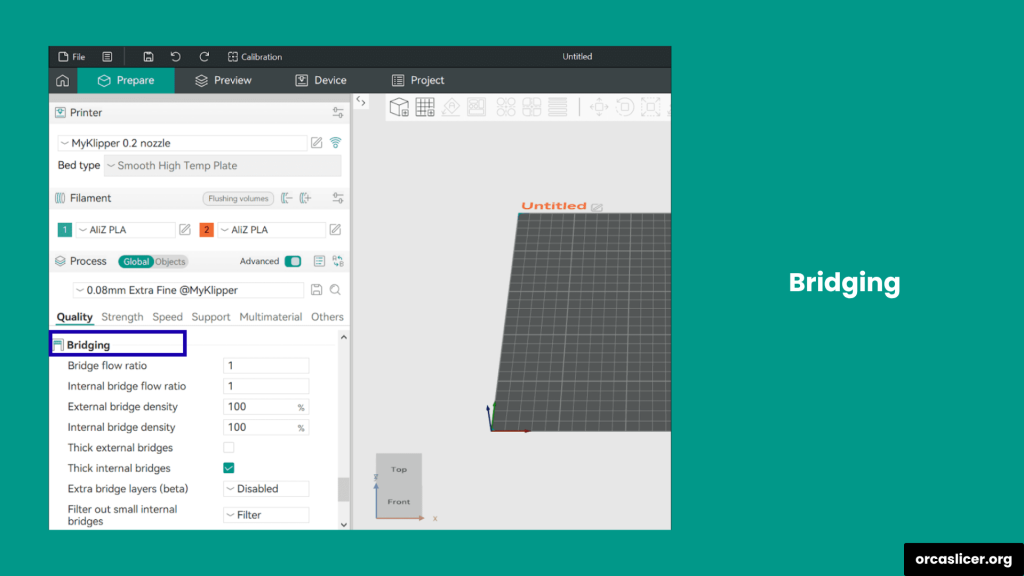
Task: Click the search process settings magnifier
Action: tap(336, 290)
